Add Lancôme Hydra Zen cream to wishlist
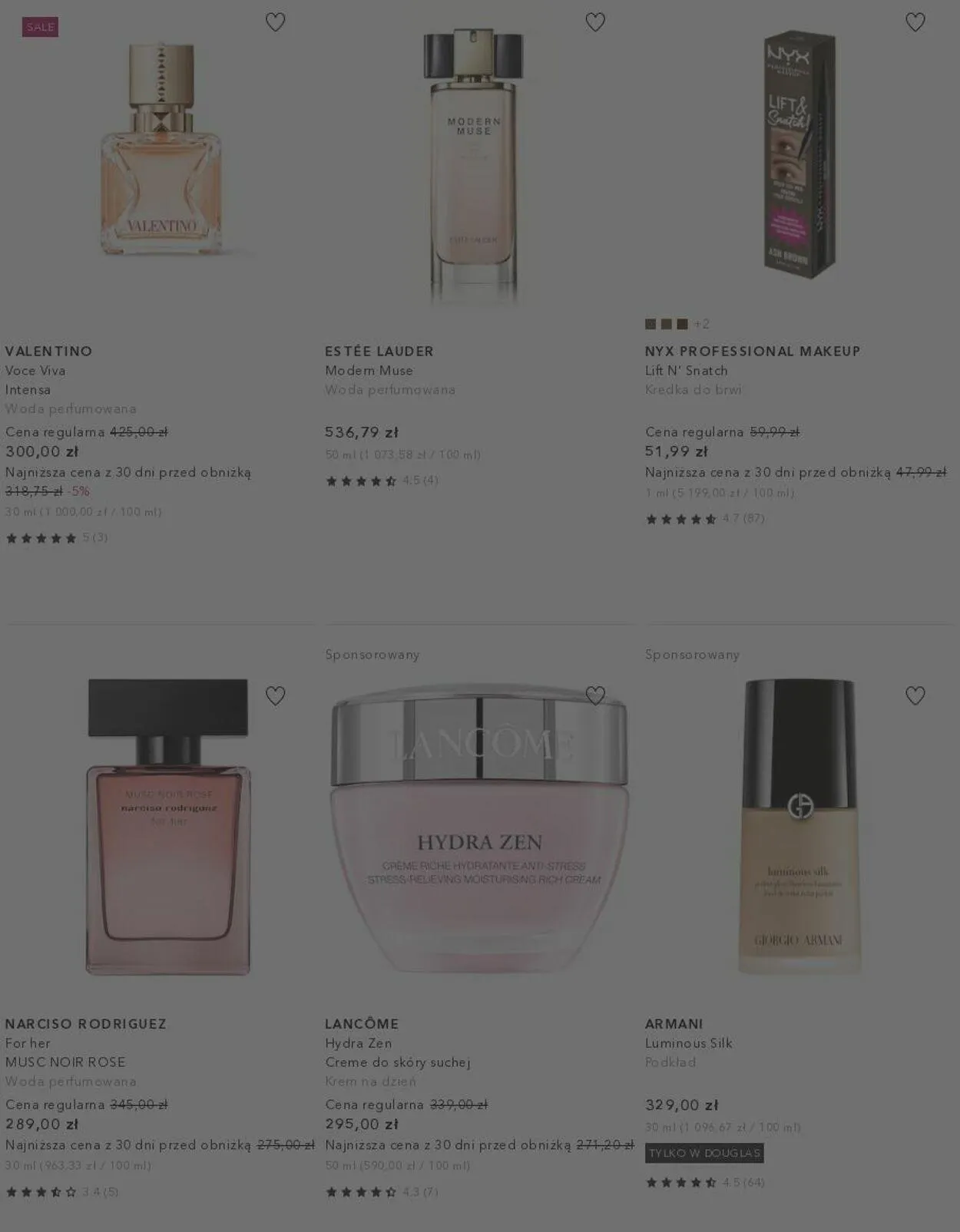The image size is (960, 1232). tap(595, 695)
